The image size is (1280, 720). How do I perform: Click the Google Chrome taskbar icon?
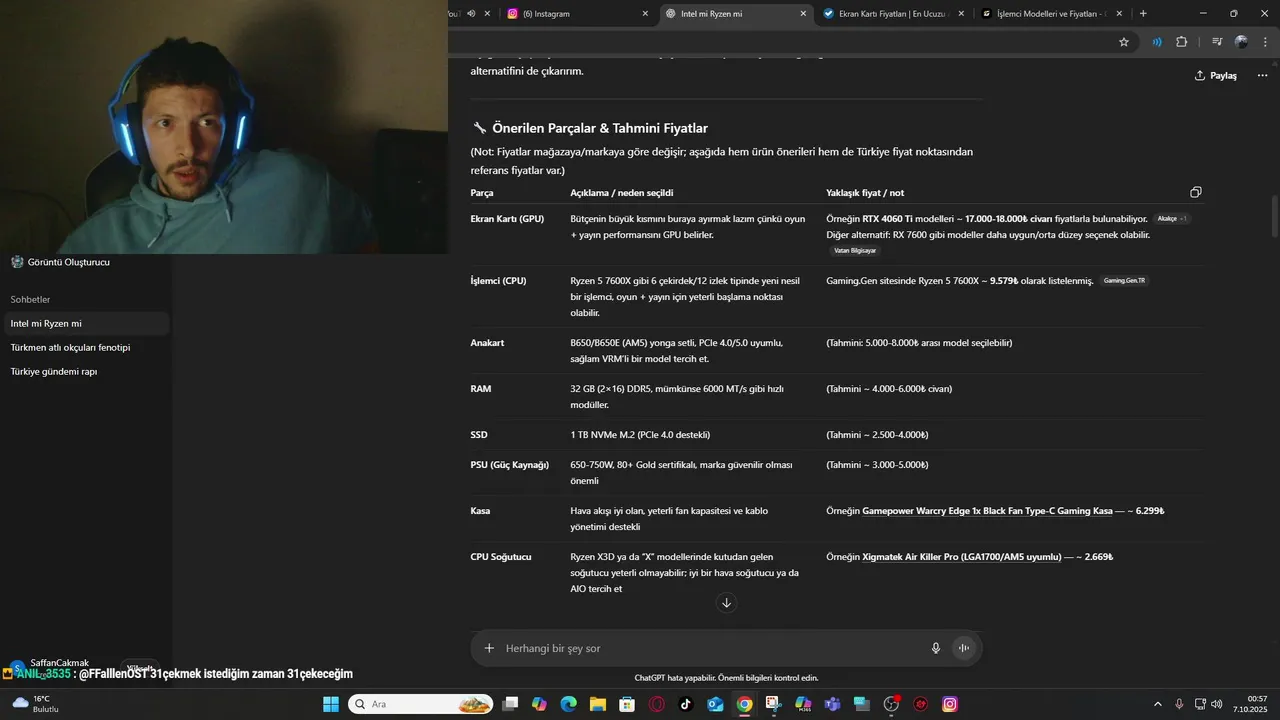(x=745, y=704)
